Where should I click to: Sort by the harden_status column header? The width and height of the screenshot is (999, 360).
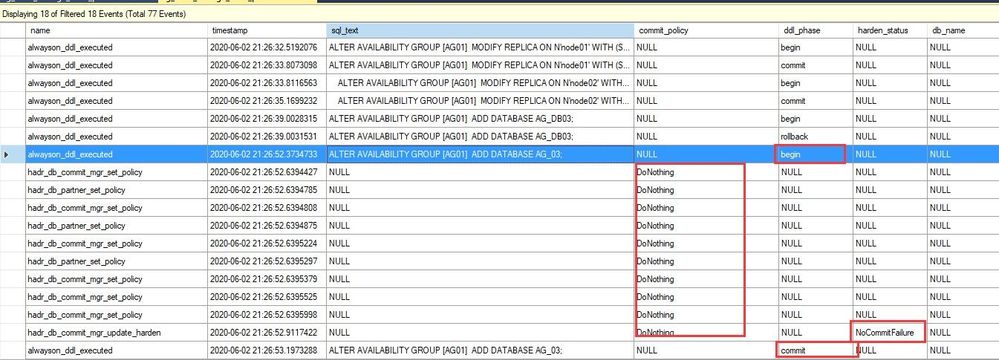point(889,30)
